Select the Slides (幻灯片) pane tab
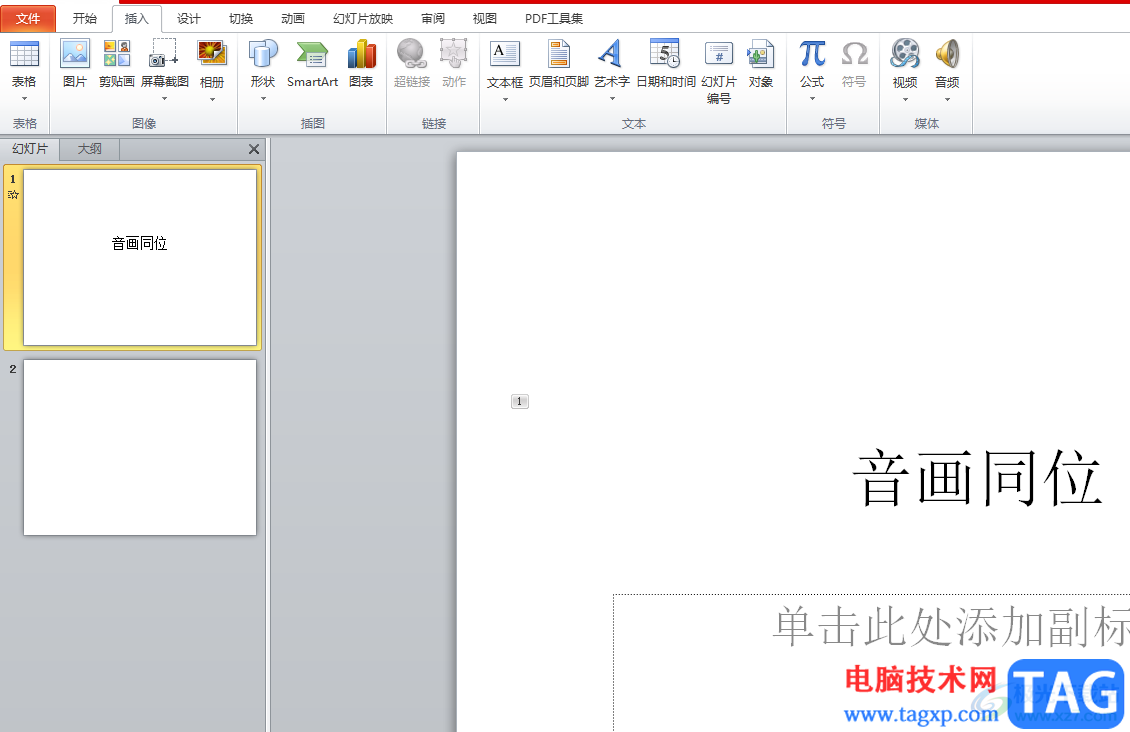This screenshot has height=732, width=1130. pos(30,149)
